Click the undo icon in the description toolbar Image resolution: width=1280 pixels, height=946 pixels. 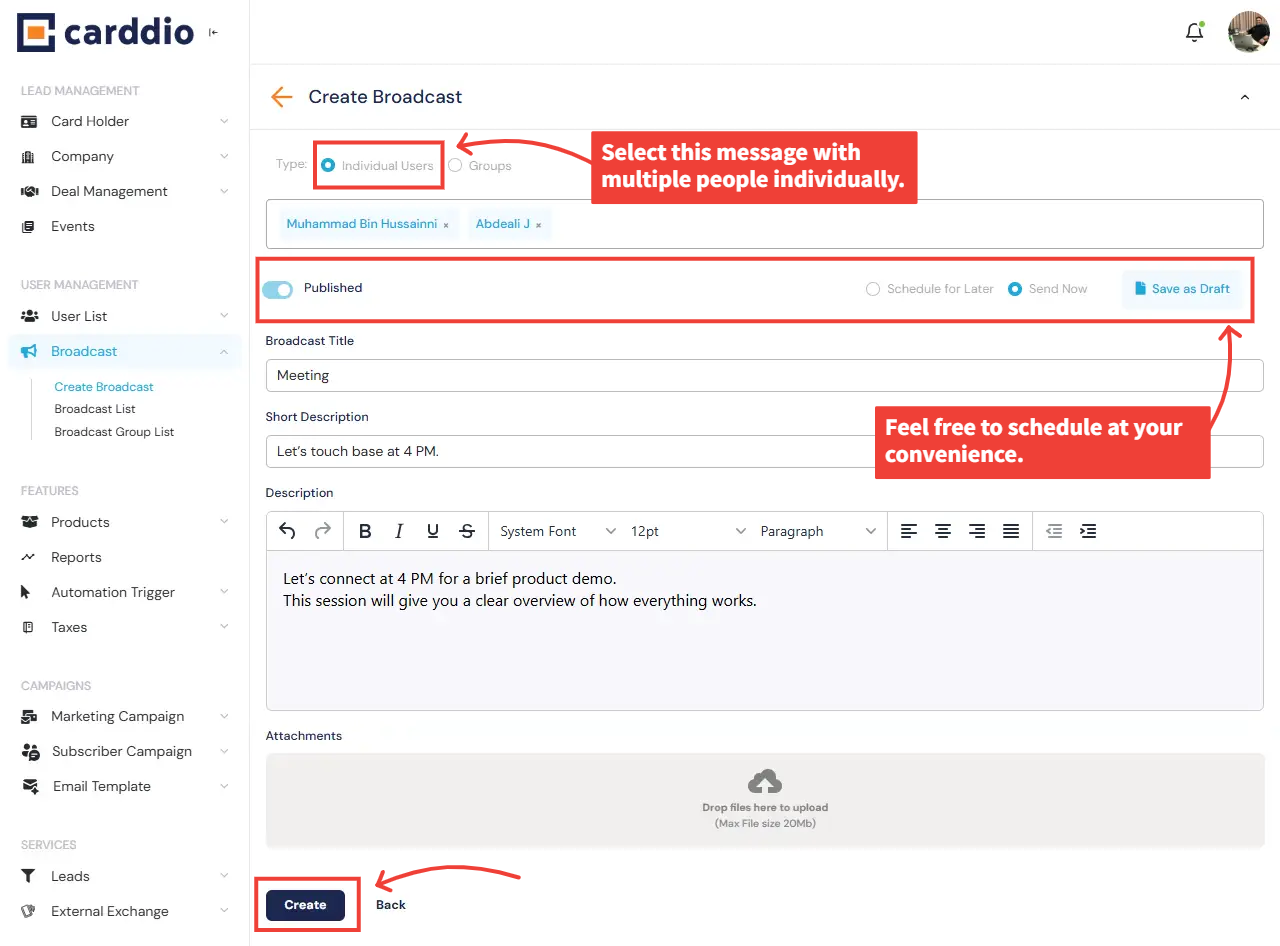[287, 531]
